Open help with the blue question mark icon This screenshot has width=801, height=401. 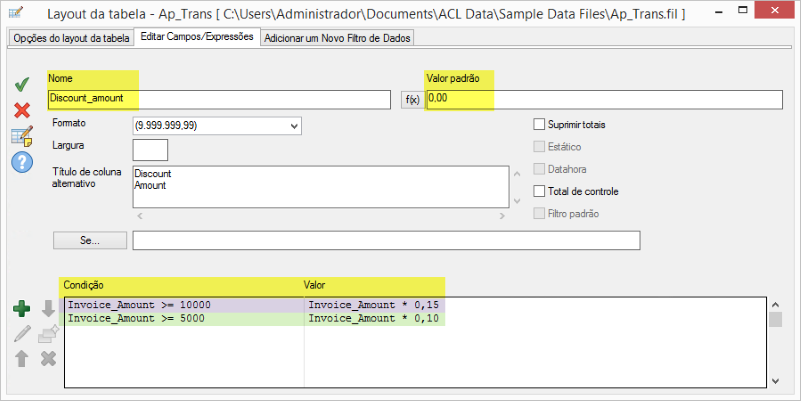click(x=22, y=161)
